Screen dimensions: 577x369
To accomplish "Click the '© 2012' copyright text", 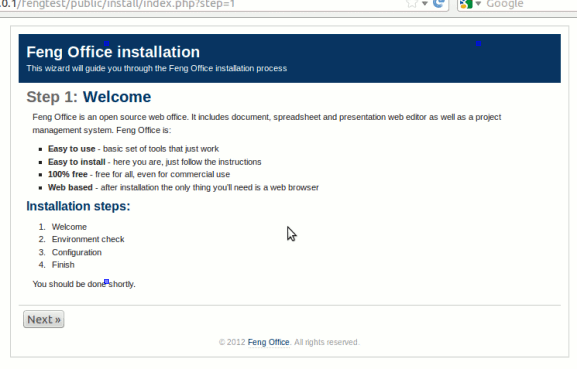I will 232,342.
